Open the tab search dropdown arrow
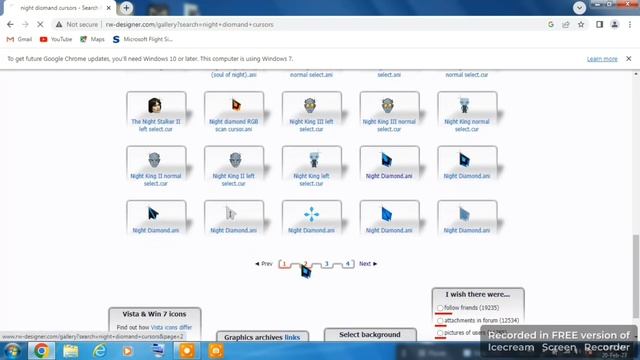Screen dimensions: 640x360 tap(579, 8)
